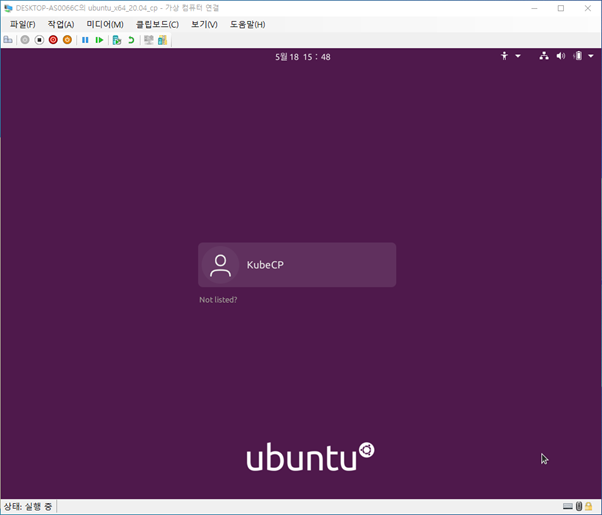Click the greyed monitor enhanced session icon
The height and width of the screenshot is (515, 602).
pos(149,40)
